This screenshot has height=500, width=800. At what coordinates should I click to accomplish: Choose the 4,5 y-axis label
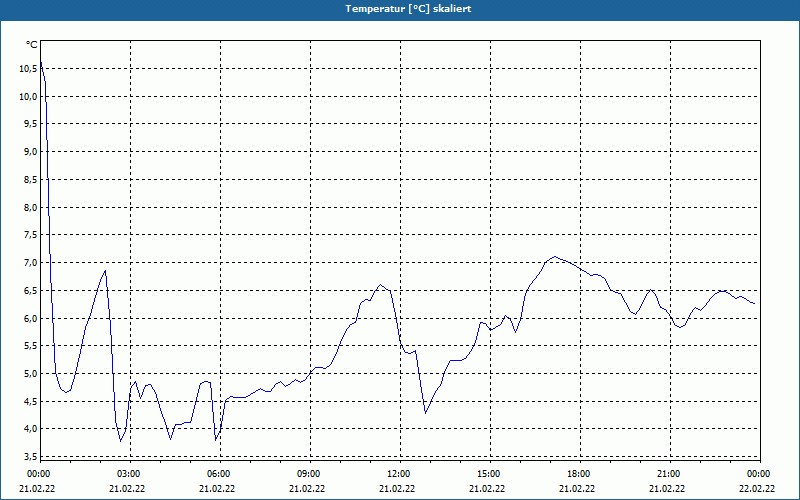click(x=30, y=402)
